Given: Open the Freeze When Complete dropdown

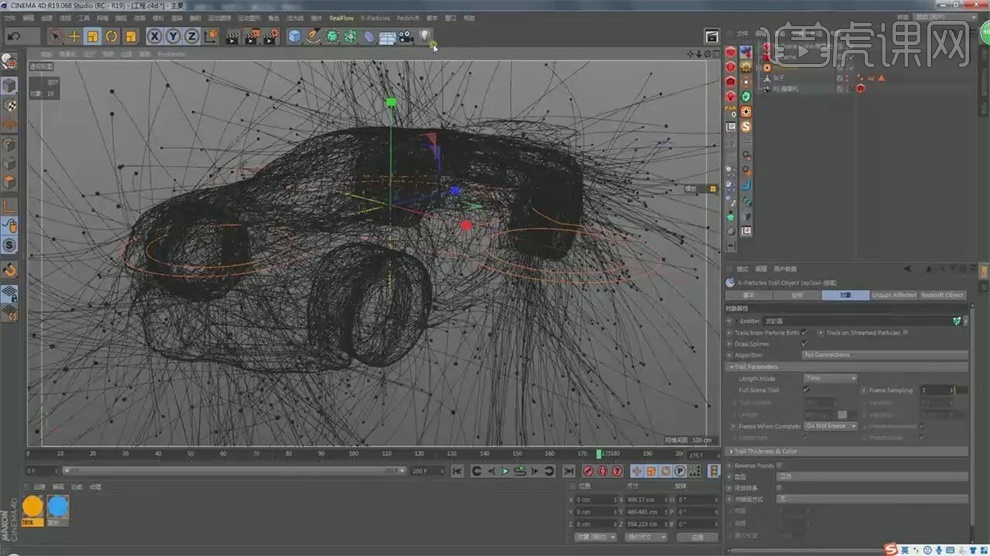Looking at the screenshot, I should coord(830,426).
